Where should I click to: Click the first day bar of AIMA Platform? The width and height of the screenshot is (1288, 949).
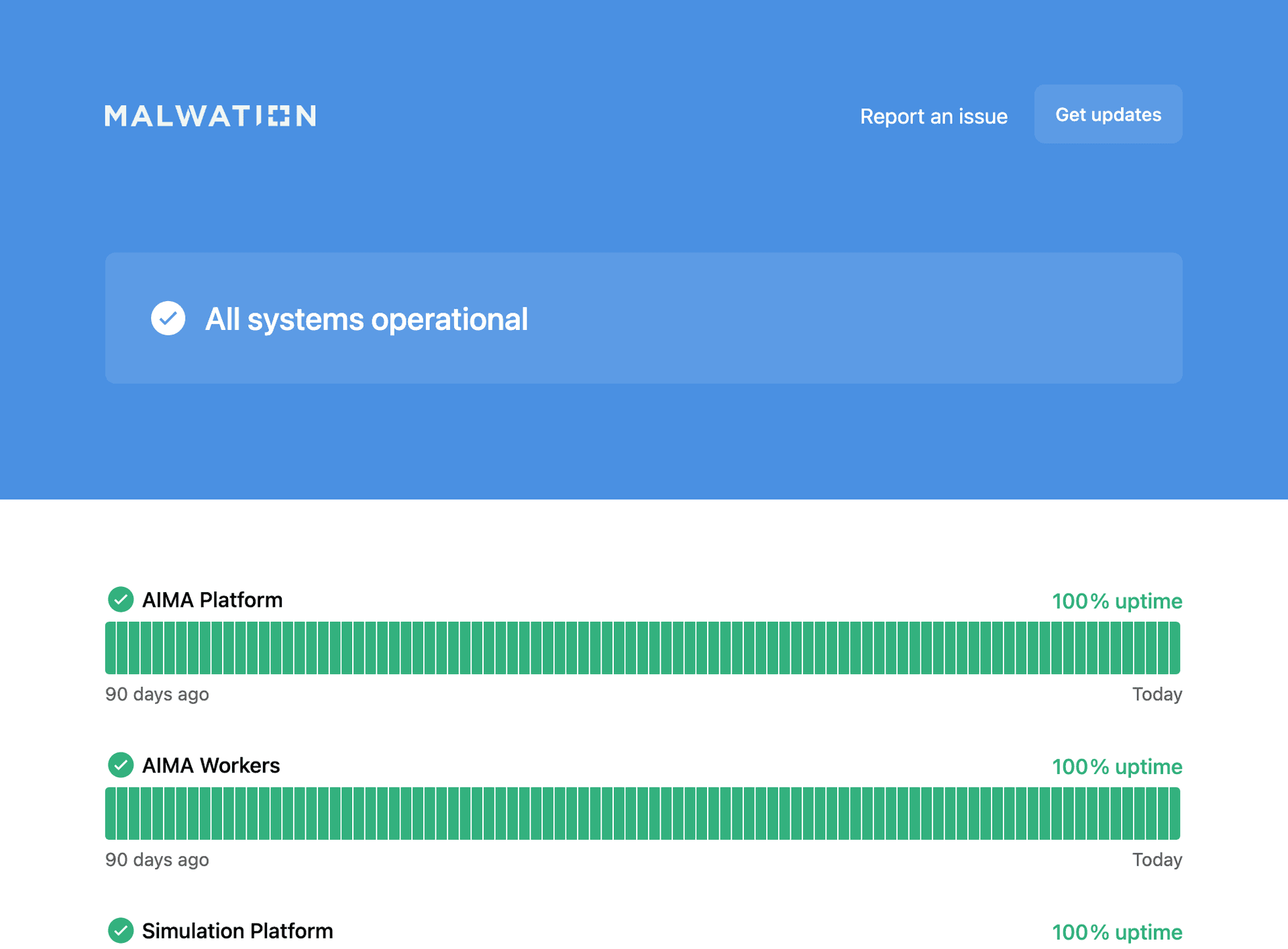pos(111,648)
